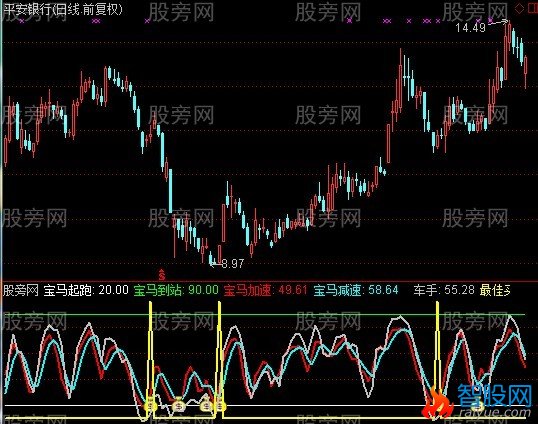
Task: Click the partially shown 最佳 indicator label
Action: [495, 291]
